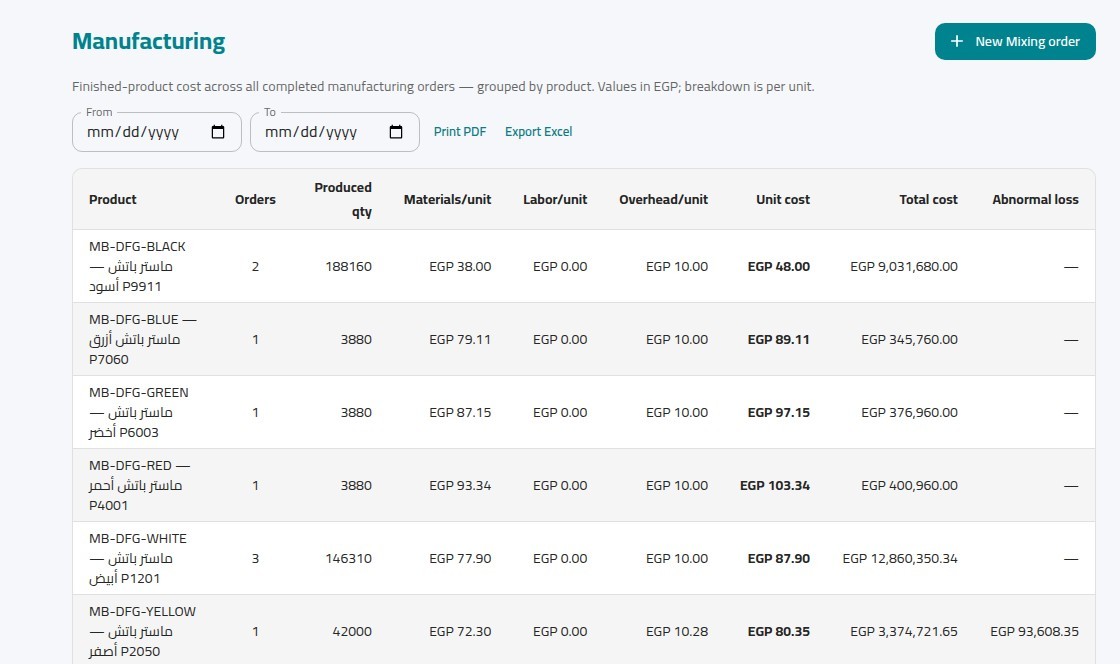Click materials cost EGP 87.15

[x=460, y=412]
